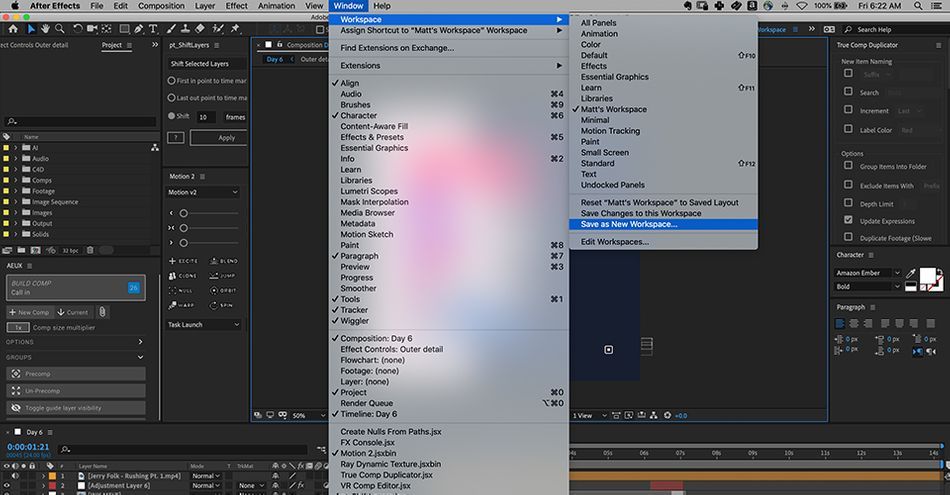Viewport: 950px width, 495px height.
Task: Open the 50% magnification dropdown
Action: click(309, 416)
